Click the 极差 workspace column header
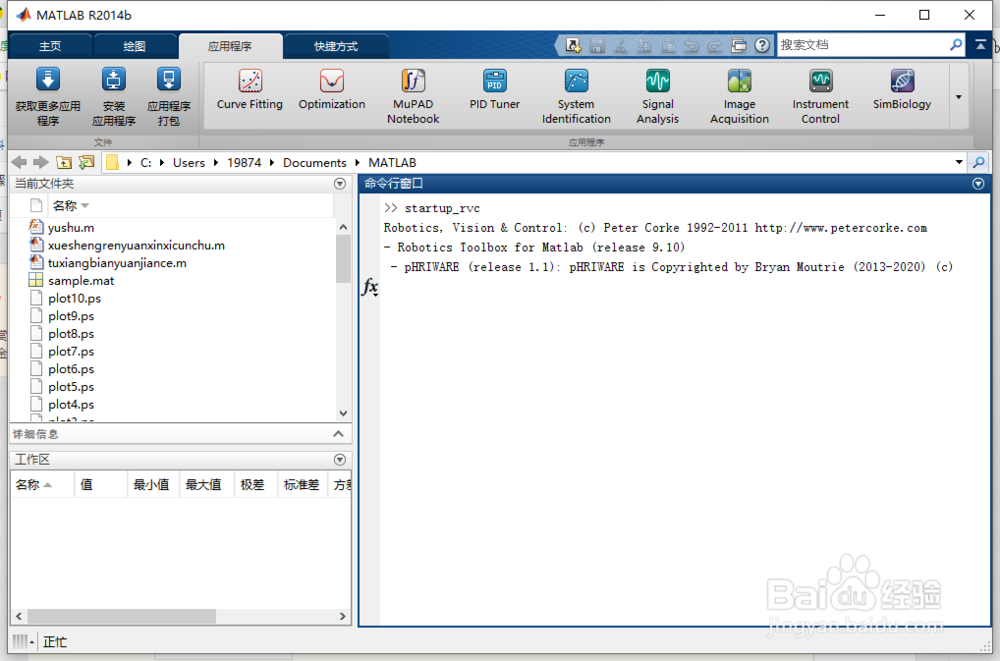 (x=253, y=485)
